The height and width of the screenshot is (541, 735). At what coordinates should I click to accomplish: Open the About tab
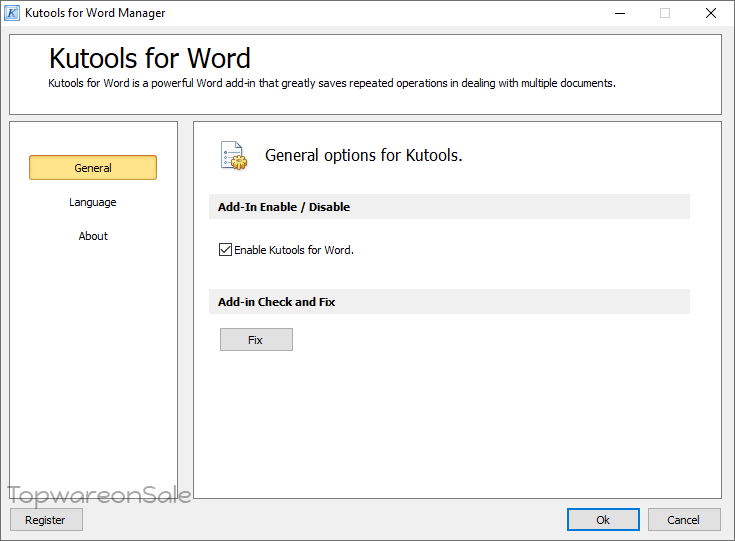[x=93, y=236]
